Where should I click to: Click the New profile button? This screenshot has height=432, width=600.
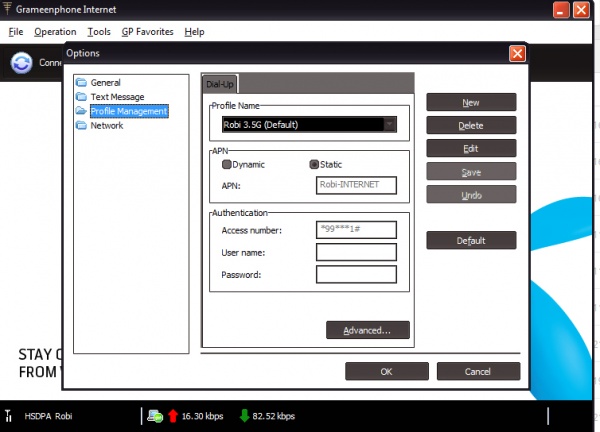click(471, 102)
